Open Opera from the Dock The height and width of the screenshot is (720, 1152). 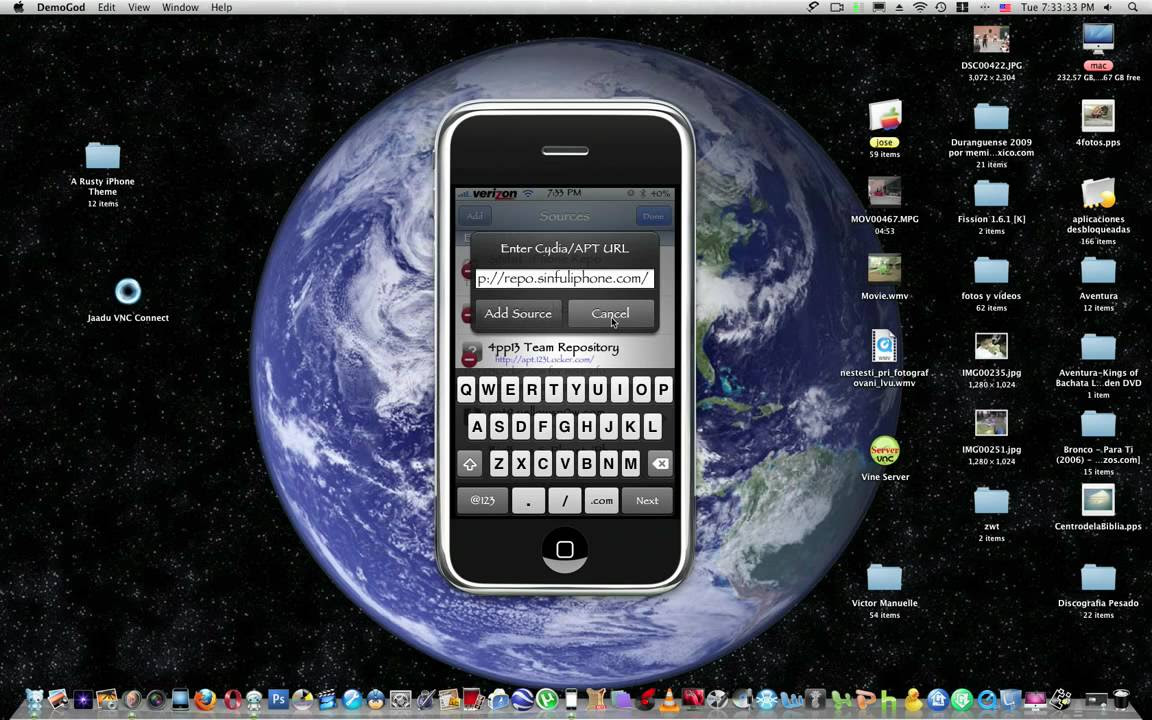click(x=231, y=699)
